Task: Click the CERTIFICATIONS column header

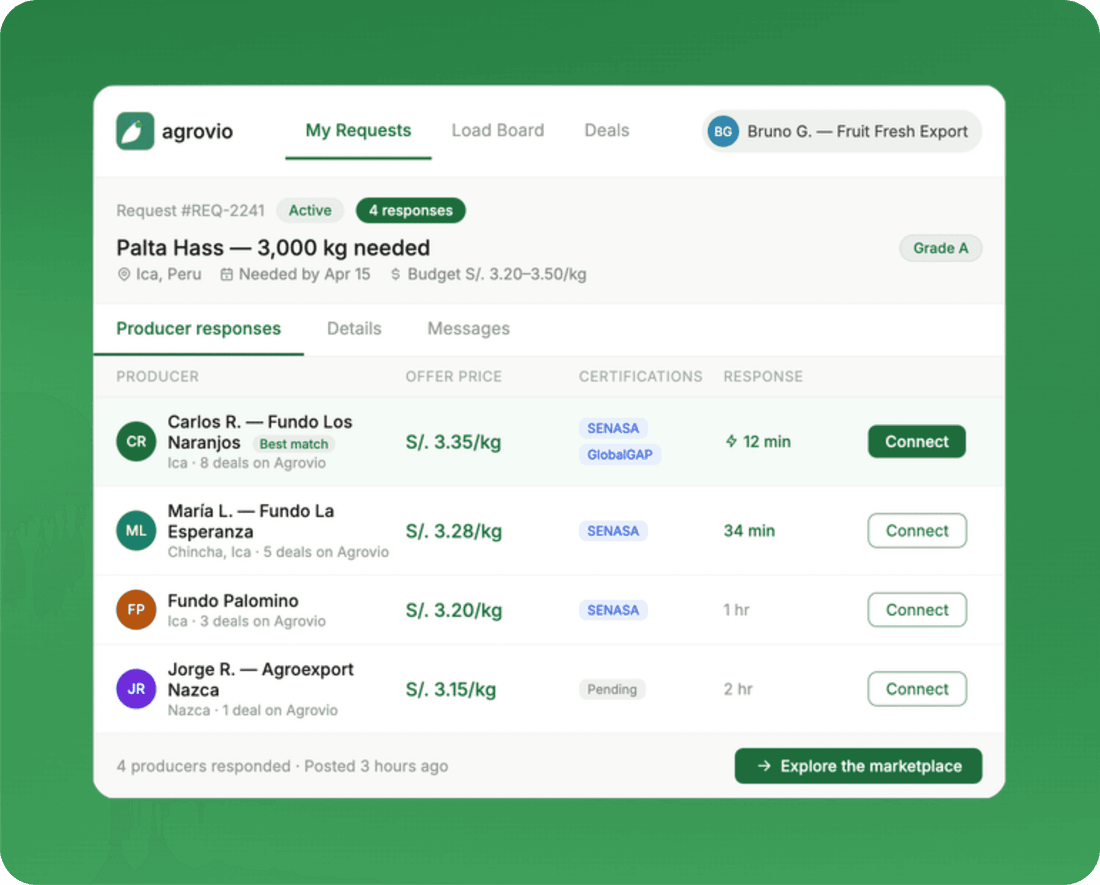Action: pos(640,377)
